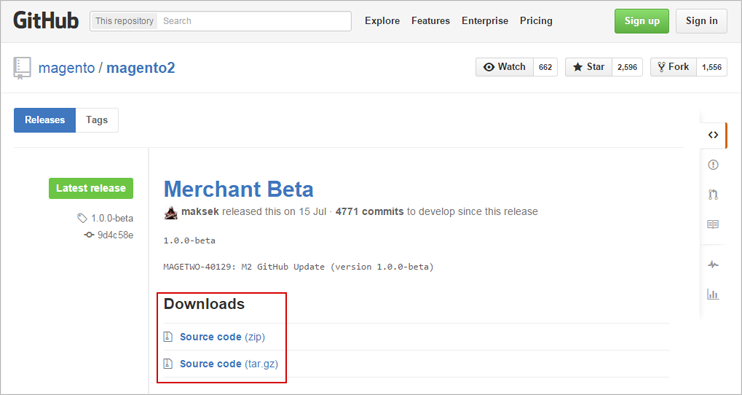Open the Code icon in right sidebar

713,135
